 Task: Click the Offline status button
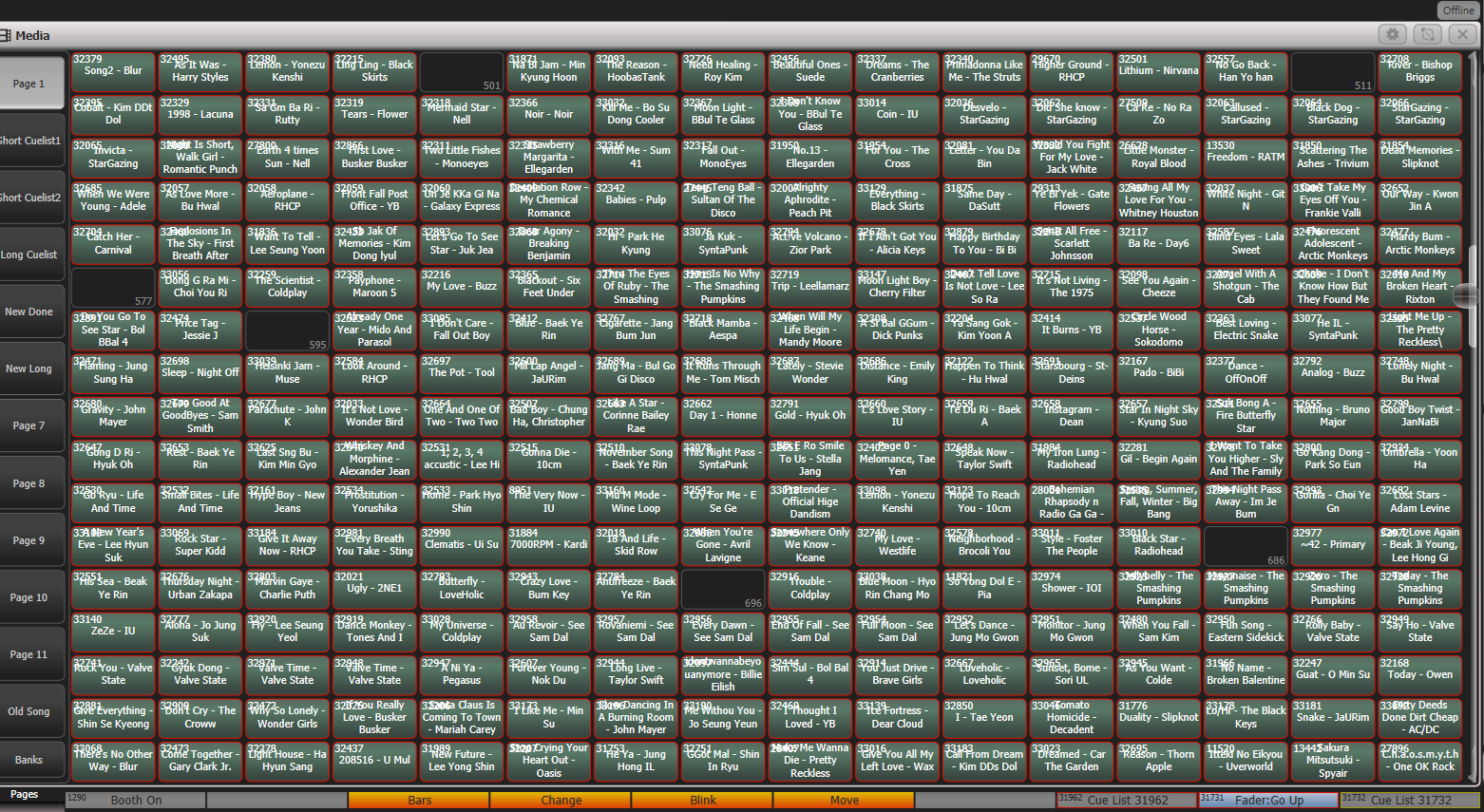click(x=1458, y=9)
